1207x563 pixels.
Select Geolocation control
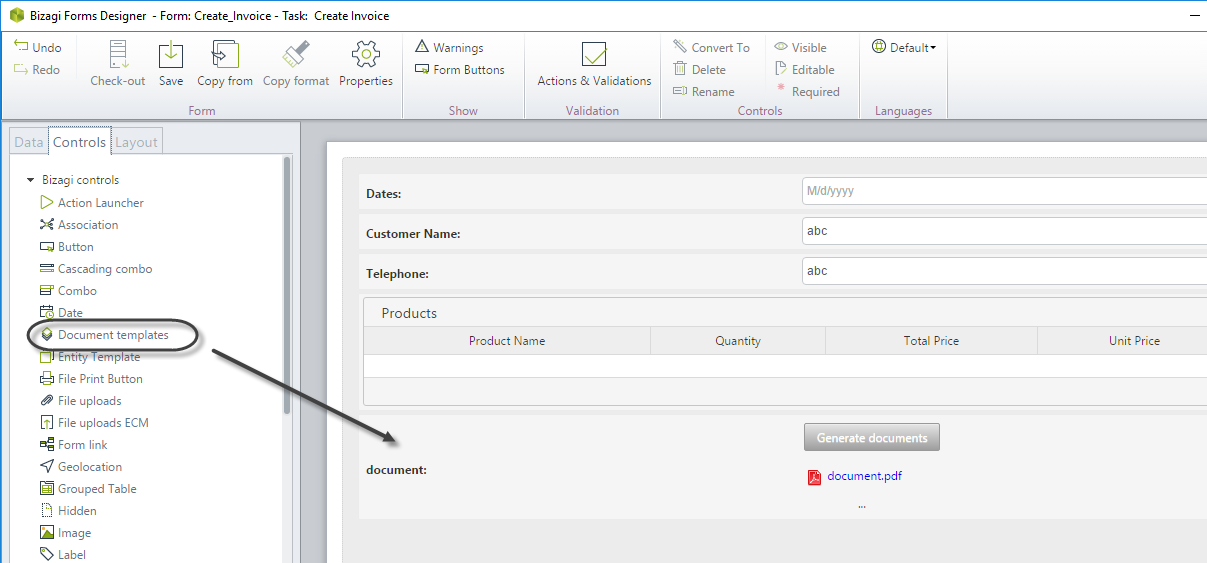tap(80, 466)
